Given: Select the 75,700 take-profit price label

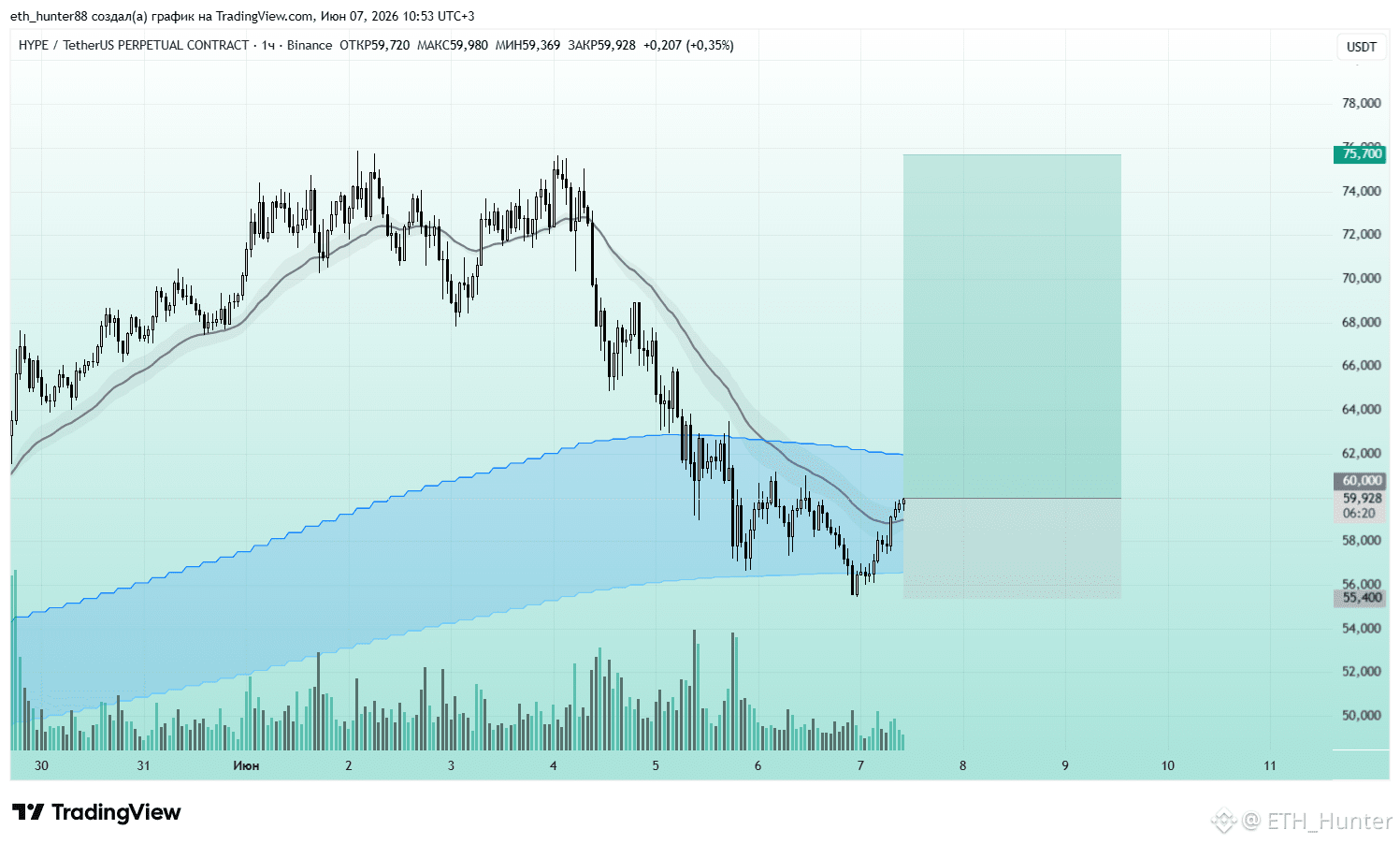Looking at the screenshot, I should coord(1360,154).
